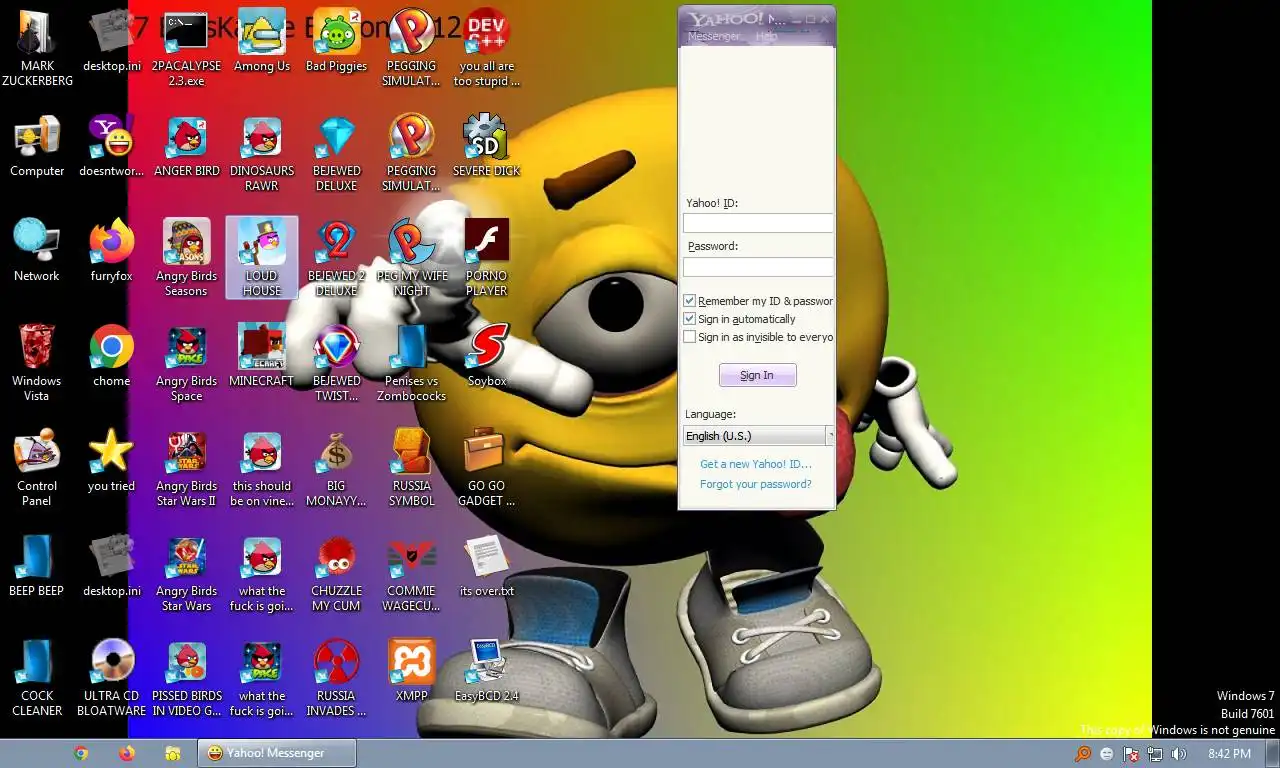Select the you tried star icon
The height and width of the screenshot is (768, 1280).
[111, 461]
